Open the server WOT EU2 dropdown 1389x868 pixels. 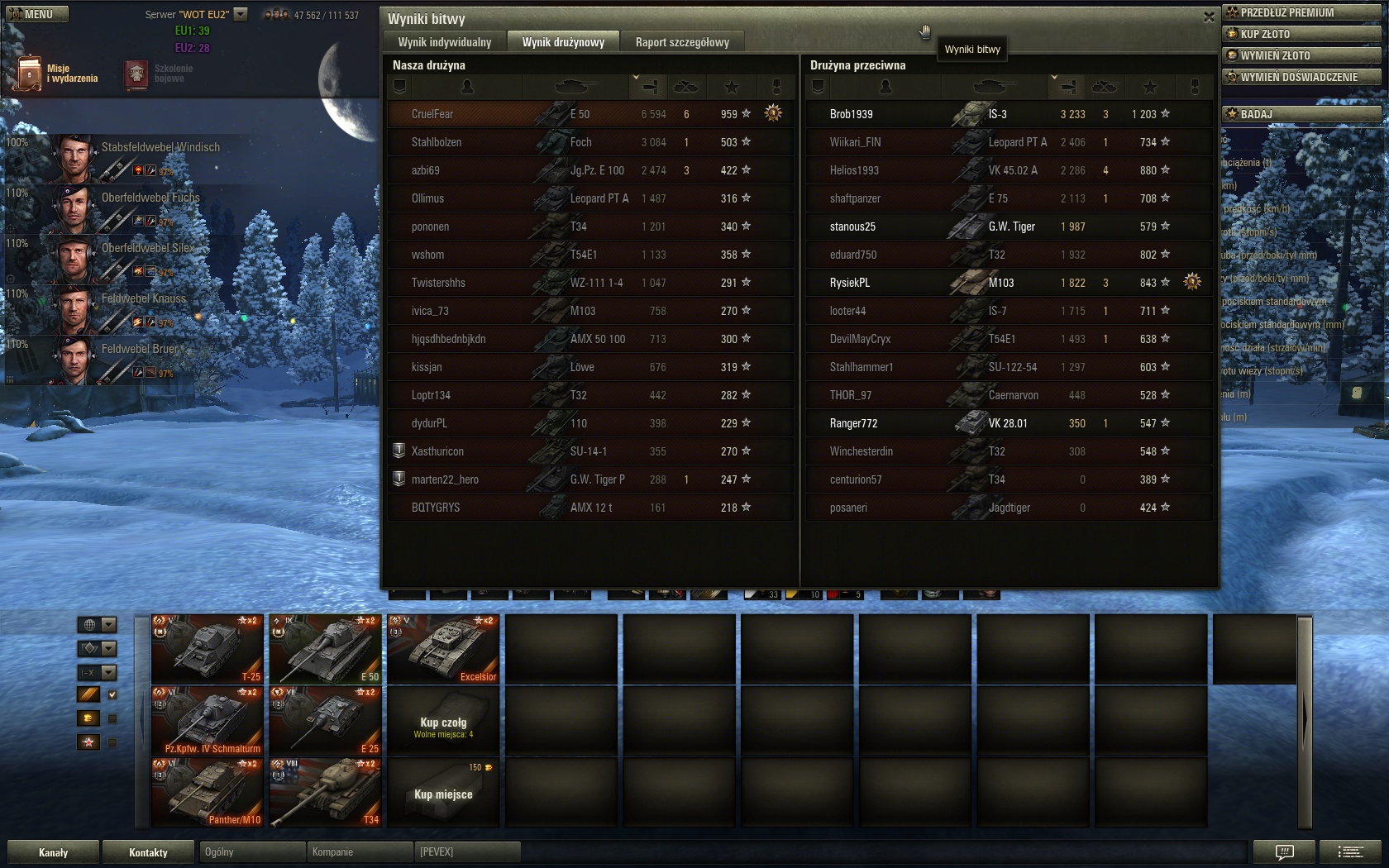point(241,14)
